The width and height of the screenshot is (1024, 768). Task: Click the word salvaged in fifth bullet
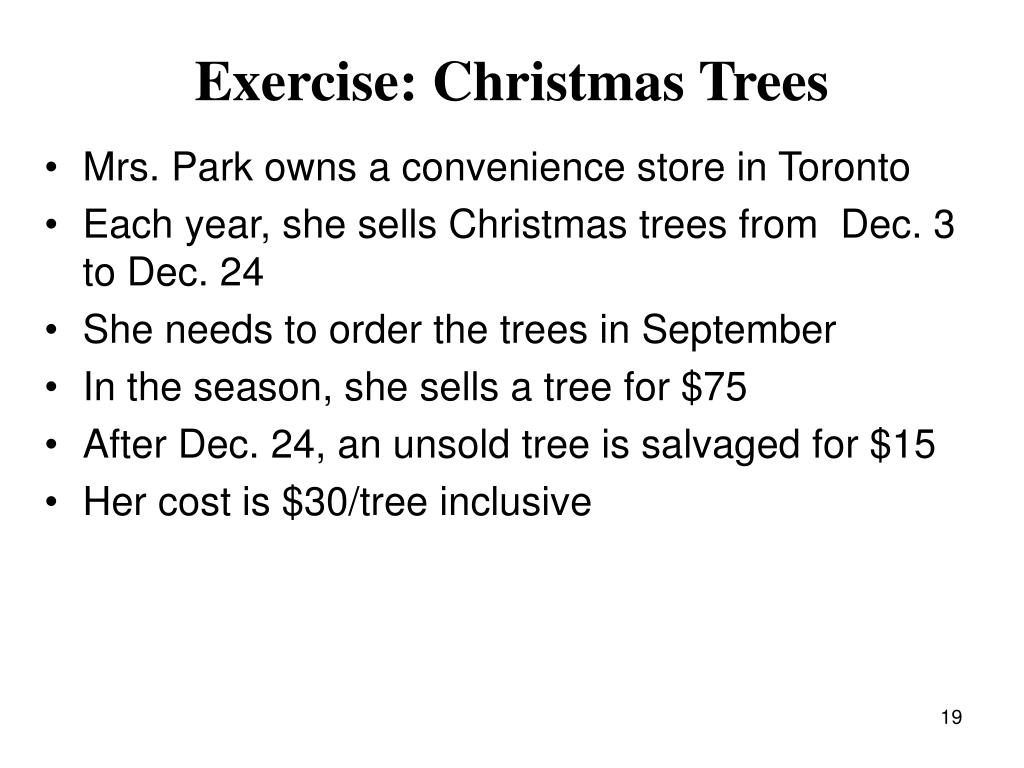tap(721, 445)
